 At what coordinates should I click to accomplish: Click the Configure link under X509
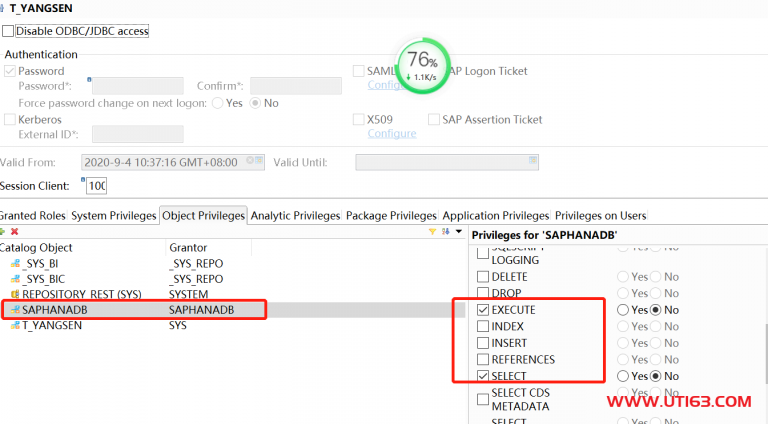pos(392,134)
